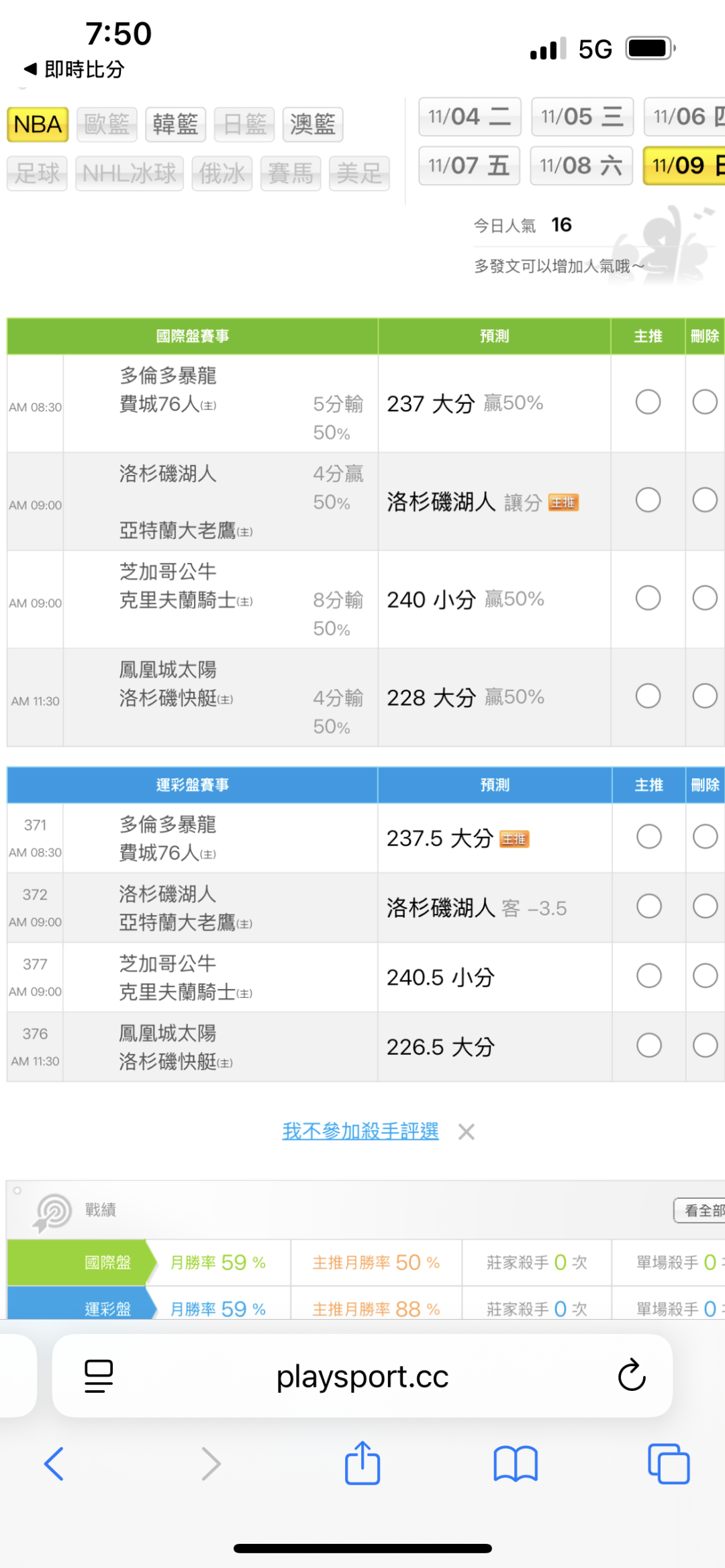
Task: Open Safari tabs overview icon
Action: (668, 1463)
